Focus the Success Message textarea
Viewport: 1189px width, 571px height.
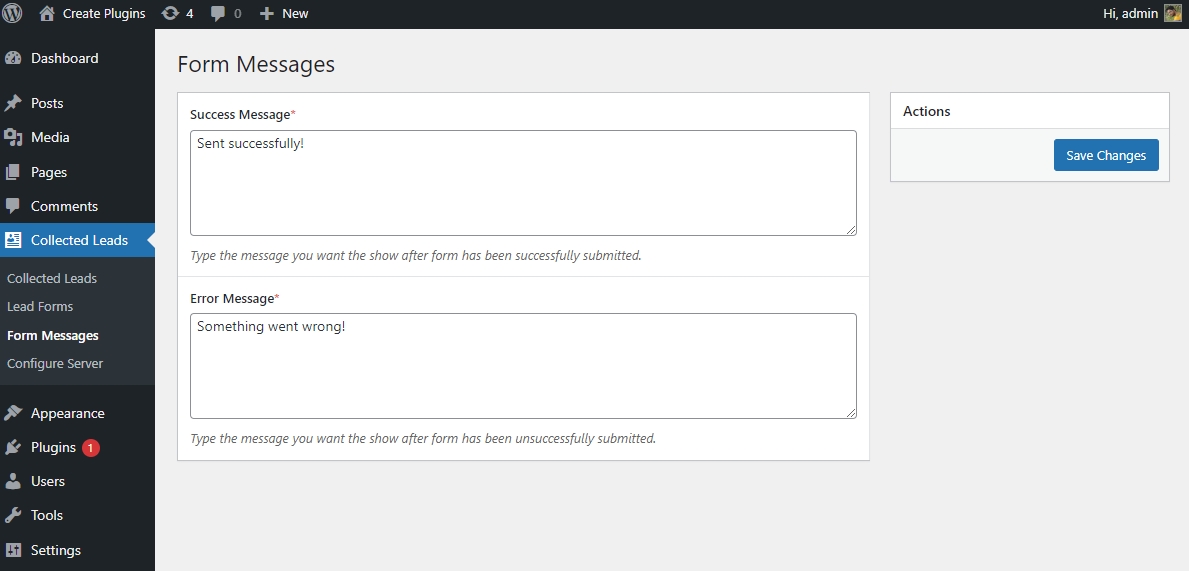tap(523, 183)
